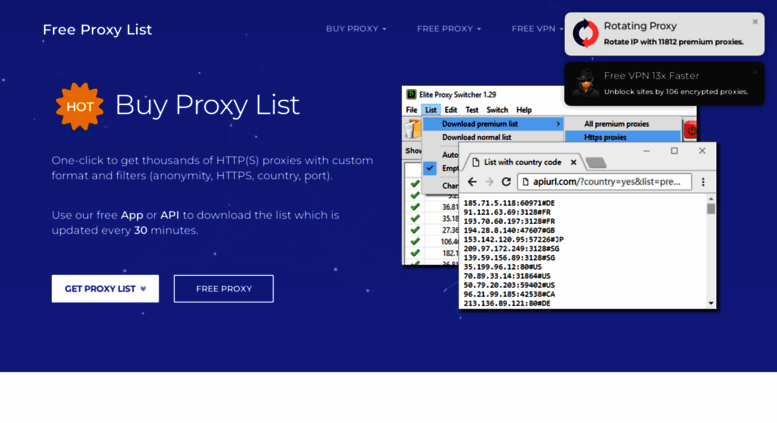The width and height of the screenshot is (777, 423).
Task: Click the apiurl.com address bar
Action: (604, 182)
